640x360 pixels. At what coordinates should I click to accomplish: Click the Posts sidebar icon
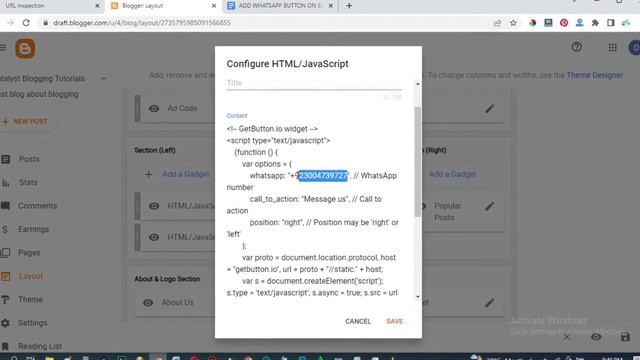pyautogui.click(x=5, y=159)
